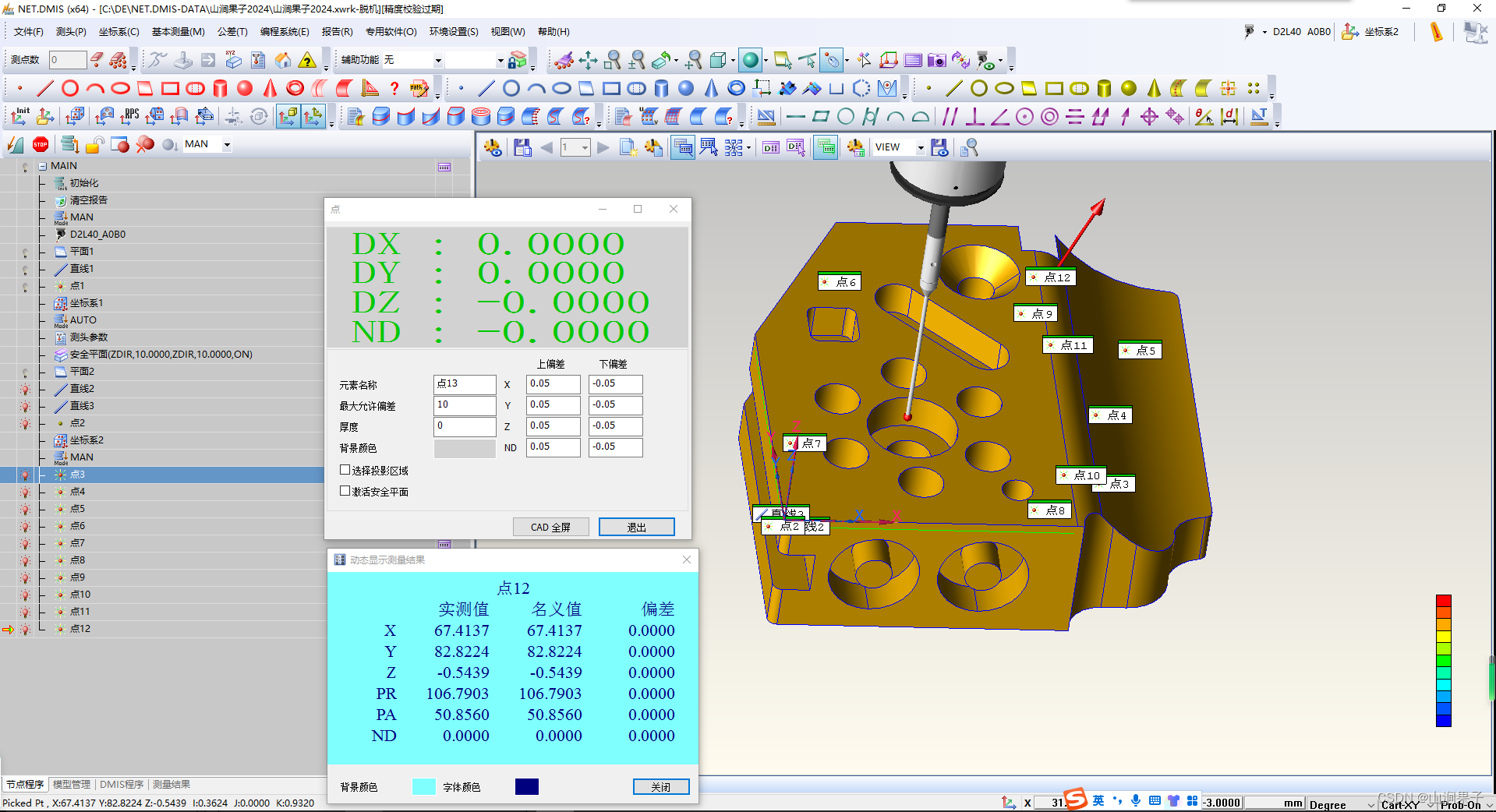Toggle the light bulb beside 直线2
The width and height of the screenshot is (1496, 812).
click(25, 389)
